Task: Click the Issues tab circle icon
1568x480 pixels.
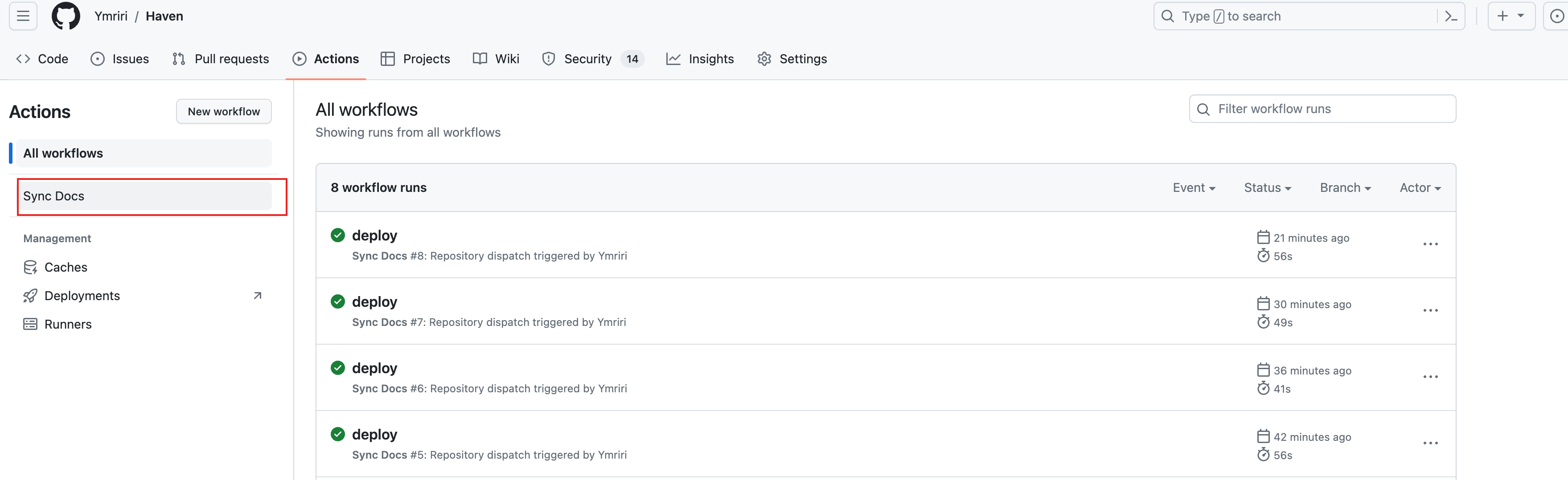Action: (x=98, y=59)
